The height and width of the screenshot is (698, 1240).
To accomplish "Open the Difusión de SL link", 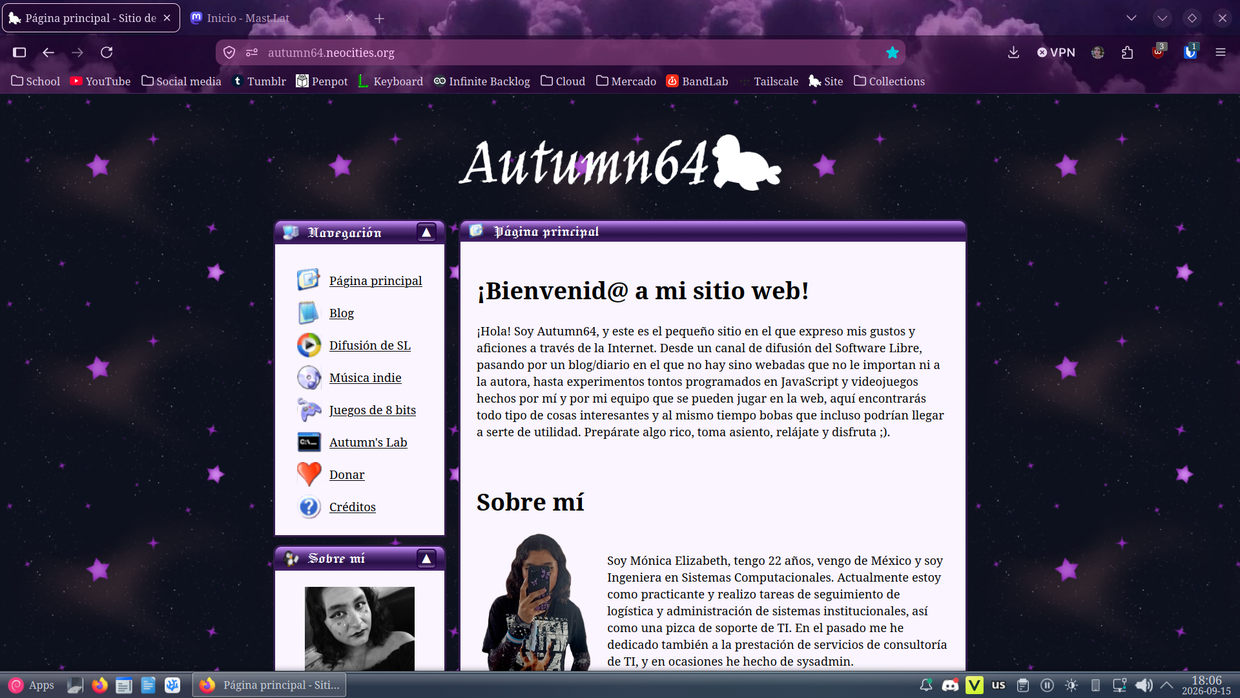I will pyautogui.click(x=370, y=345).
